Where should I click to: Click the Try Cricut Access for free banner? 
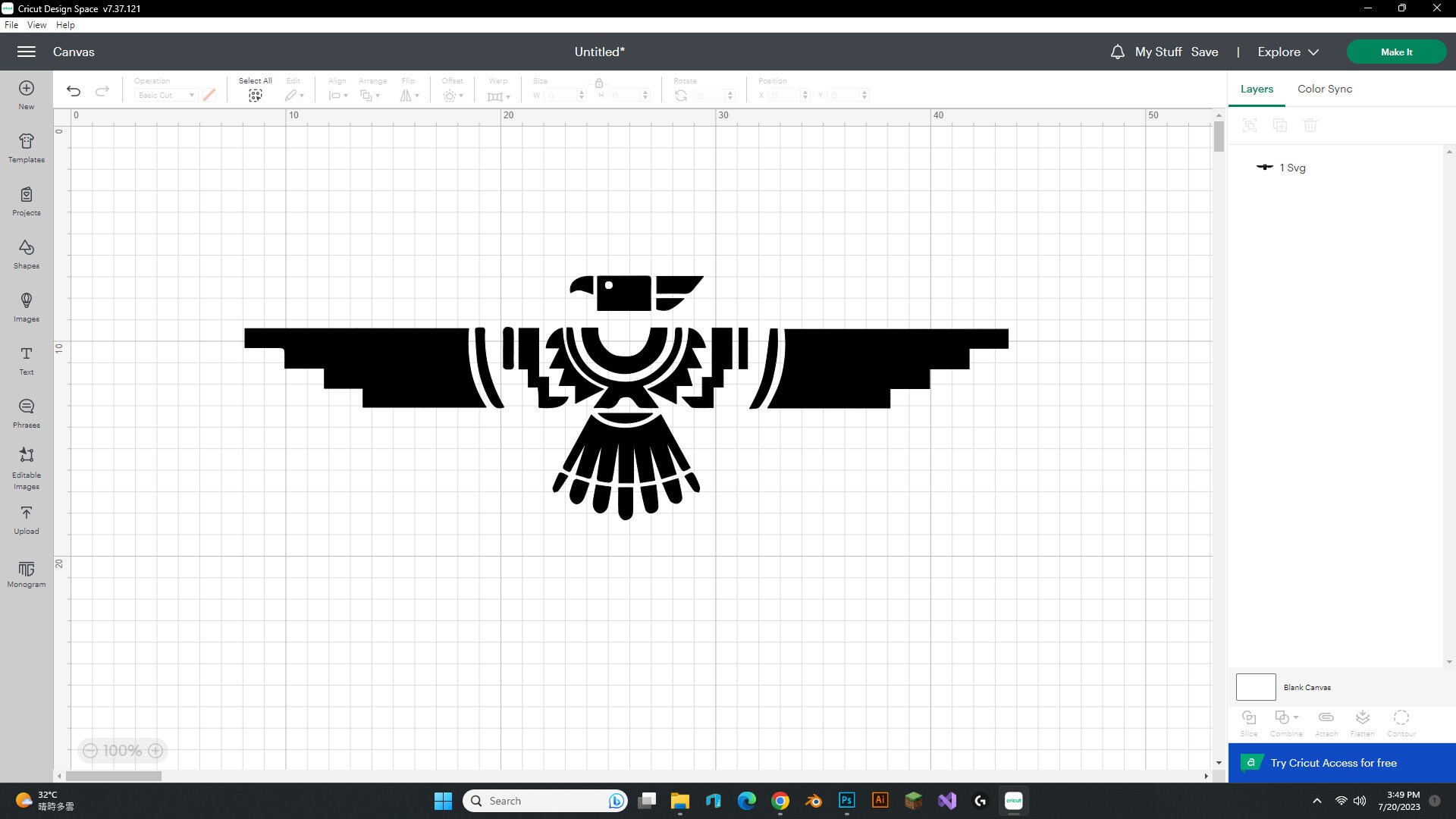coord(1335,763)
